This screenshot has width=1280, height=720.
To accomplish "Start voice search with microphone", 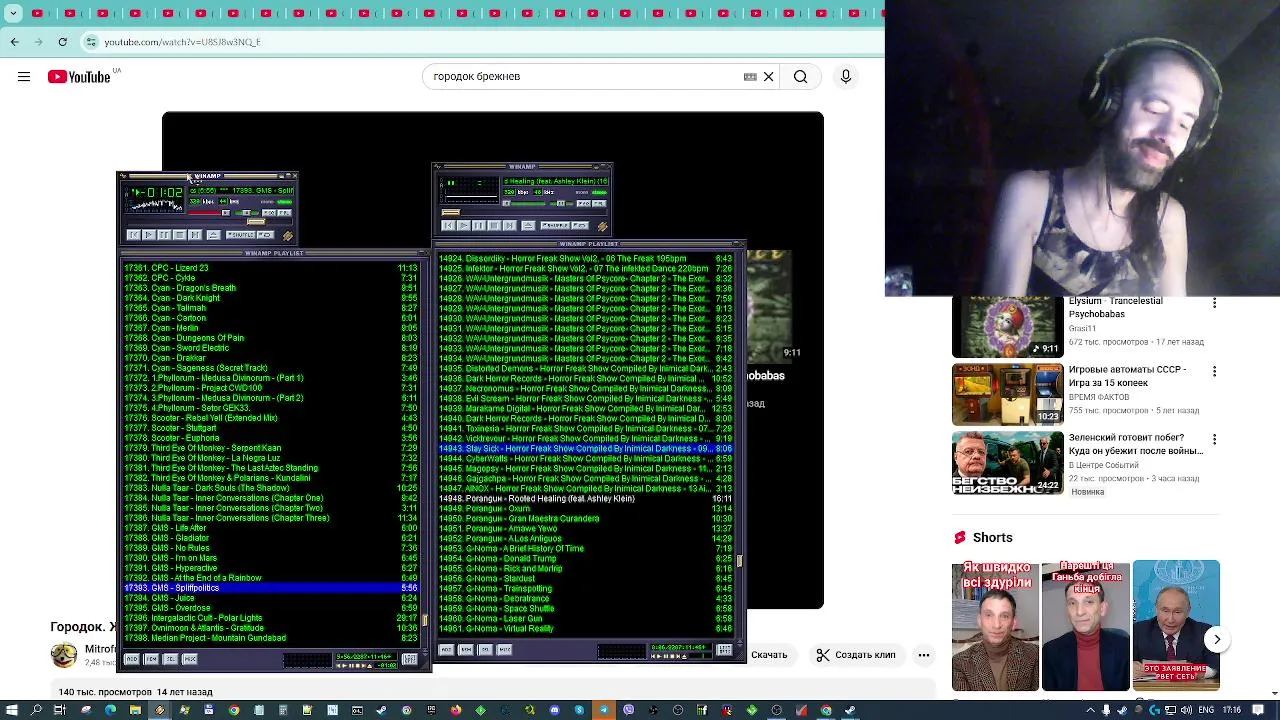I will (846, 76).
